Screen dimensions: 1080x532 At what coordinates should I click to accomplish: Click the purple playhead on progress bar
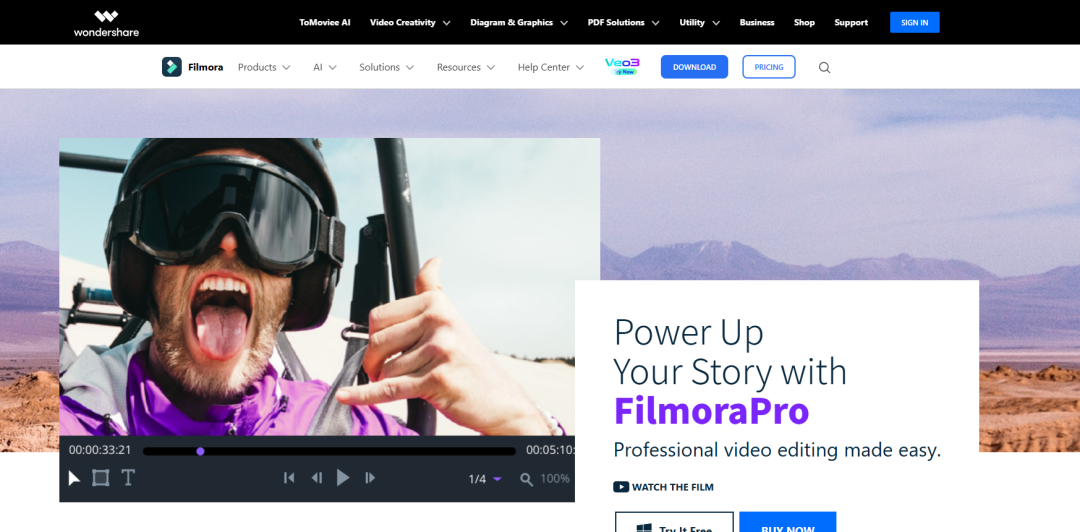(x=200, y=451)
